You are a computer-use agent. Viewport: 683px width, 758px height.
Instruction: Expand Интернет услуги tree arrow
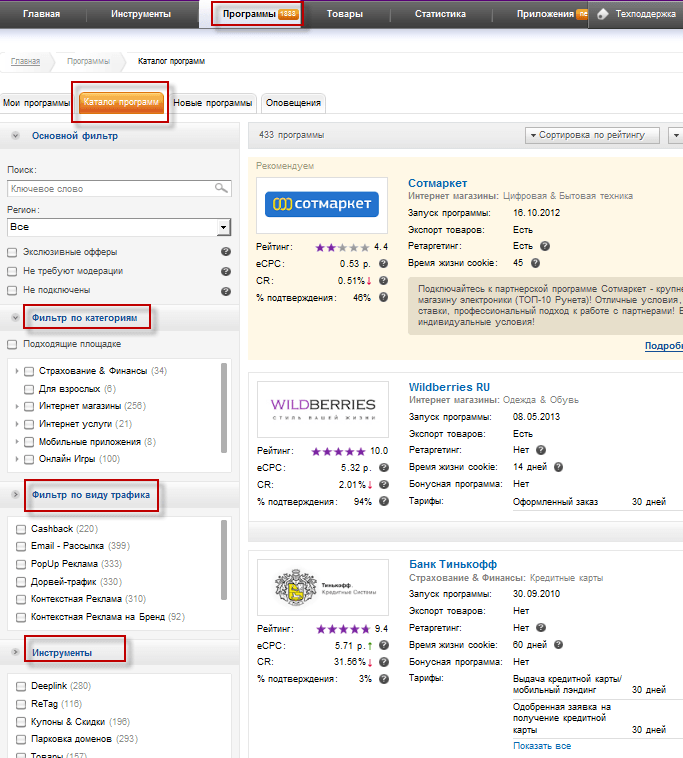pos(17,424)
